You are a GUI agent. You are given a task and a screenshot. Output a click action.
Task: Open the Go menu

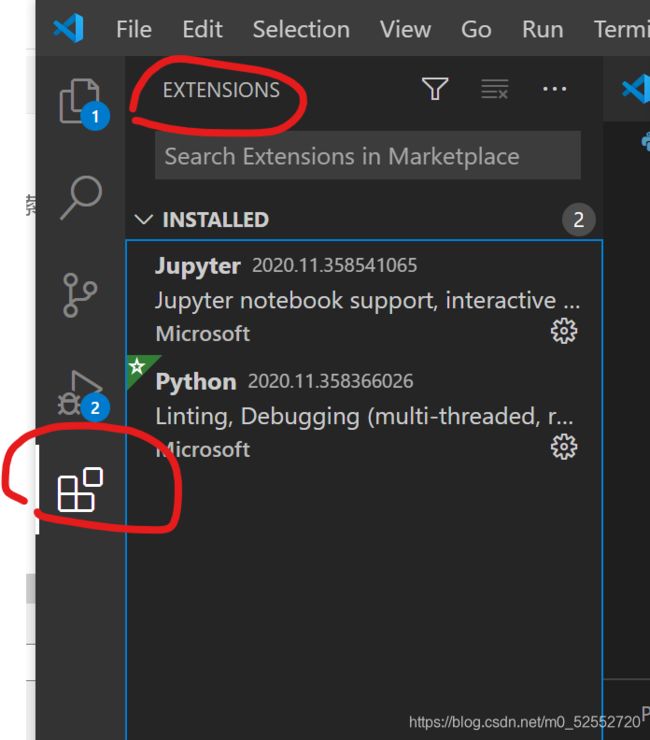click(x=476, y=29)
